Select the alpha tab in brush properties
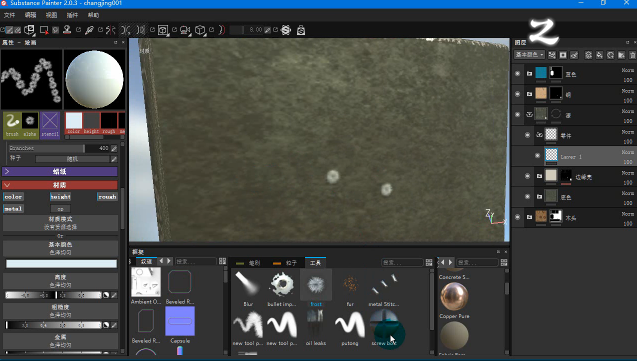The width and height of the screenshot is (637, 361). tap(30, 125)
